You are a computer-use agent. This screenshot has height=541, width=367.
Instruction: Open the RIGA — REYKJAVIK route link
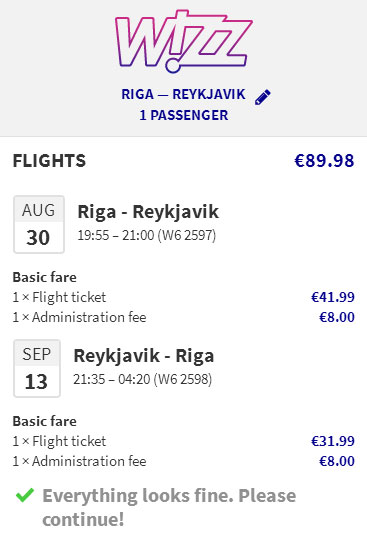coord(183,94)
